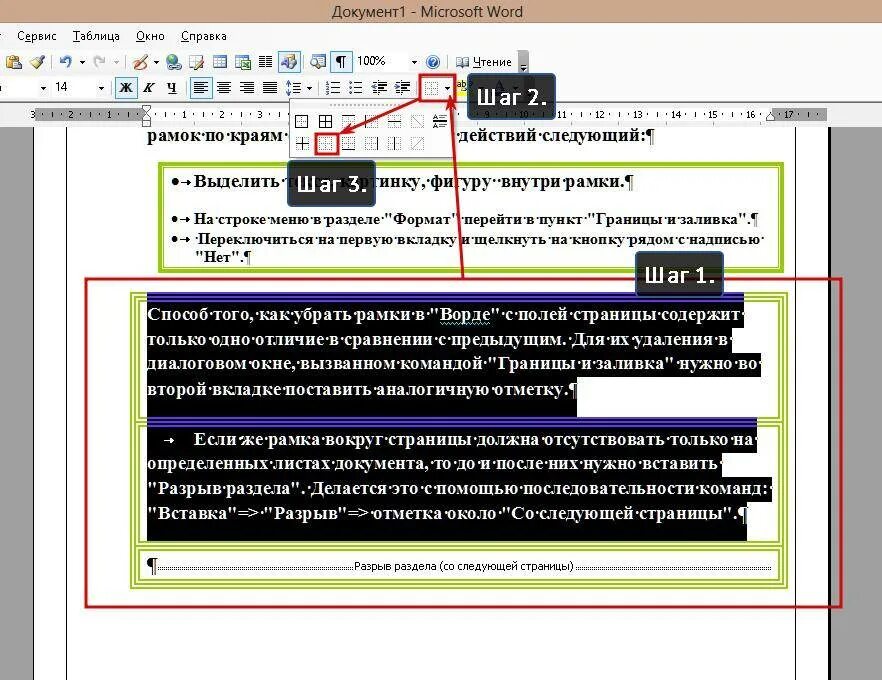This screenshot has width=882, height=680.
Task: Toggle the ¶ show formatting marks icon
Action: tap(341, 60)
